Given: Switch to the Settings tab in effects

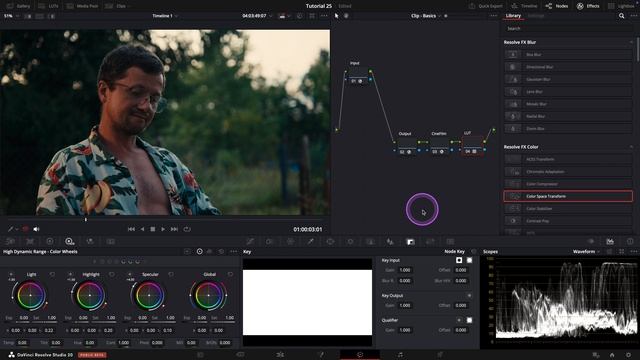Looking at the screenshot, I should pos(536,16).
